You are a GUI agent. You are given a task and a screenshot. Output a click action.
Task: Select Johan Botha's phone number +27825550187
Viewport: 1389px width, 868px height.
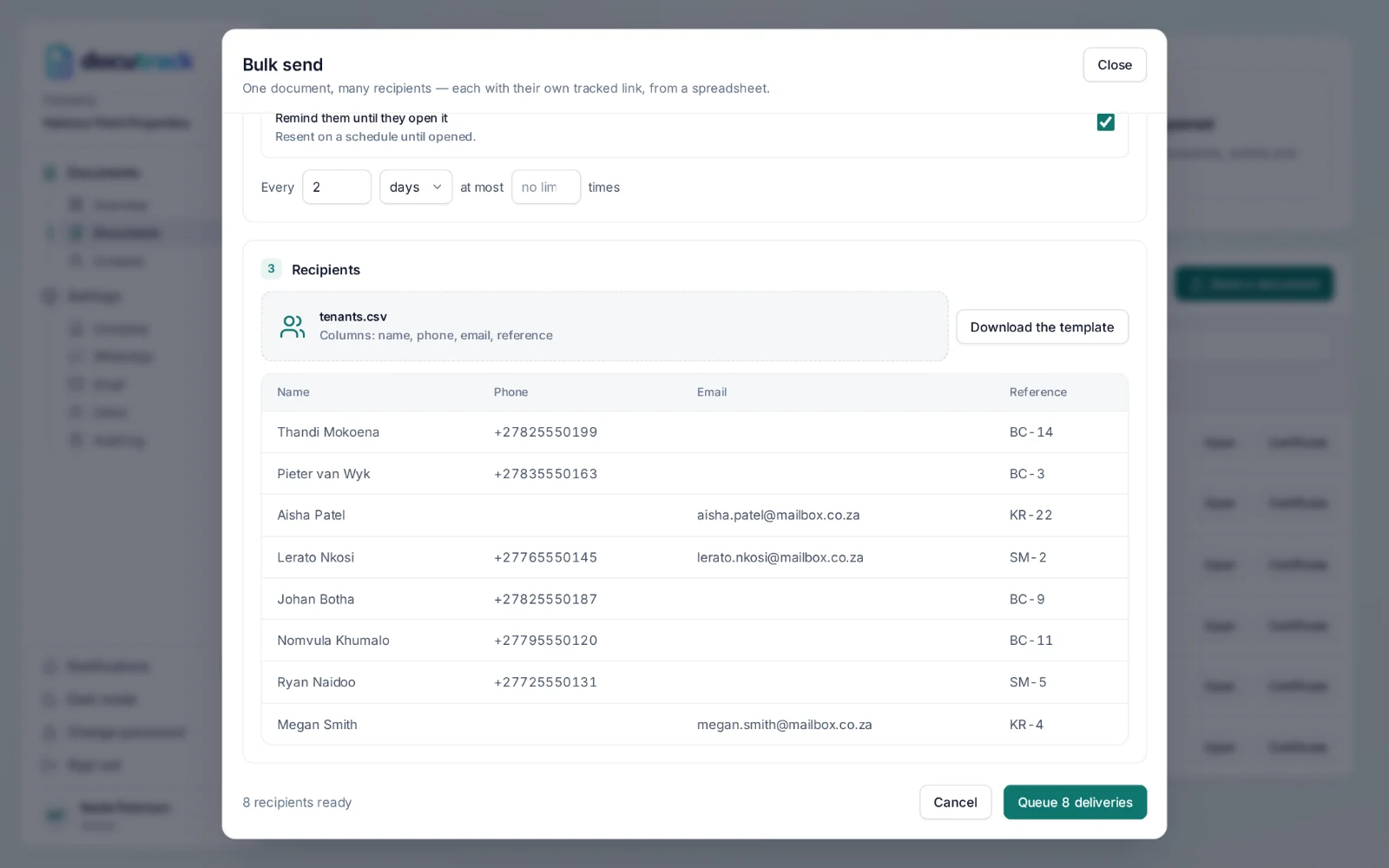coord(545,599)
